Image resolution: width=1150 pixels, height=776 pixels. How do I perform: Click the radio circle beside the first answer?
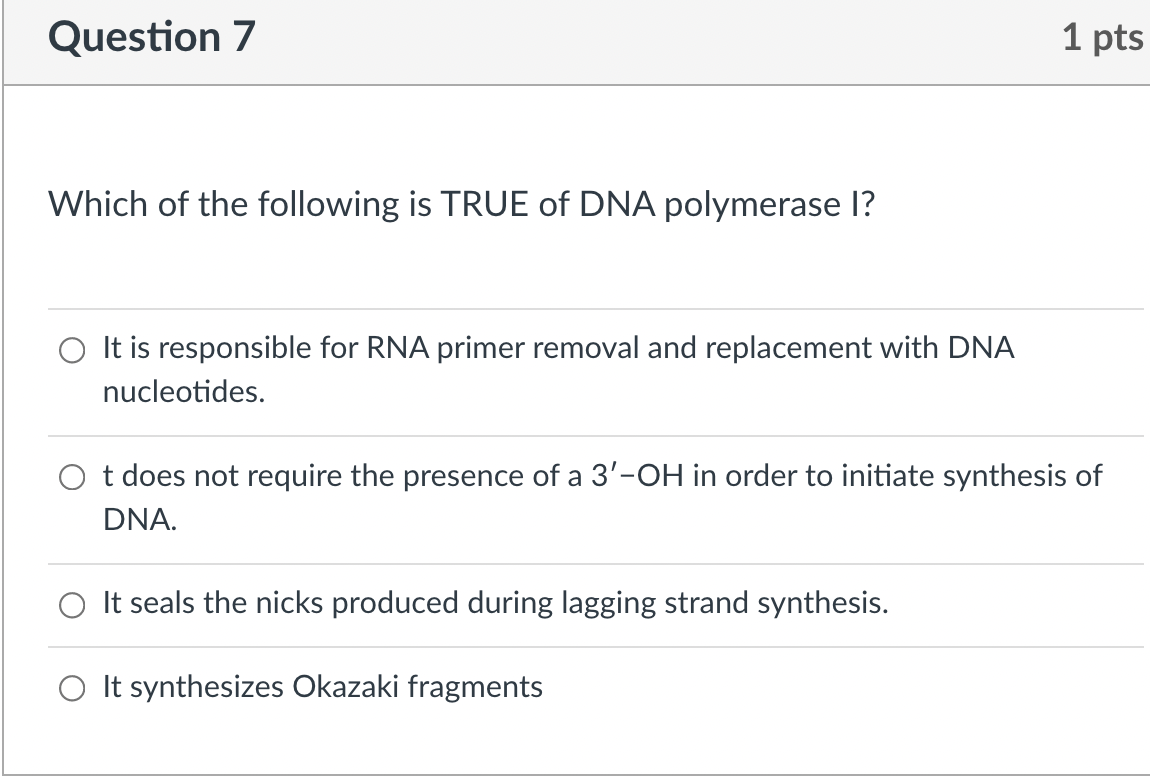71,351
